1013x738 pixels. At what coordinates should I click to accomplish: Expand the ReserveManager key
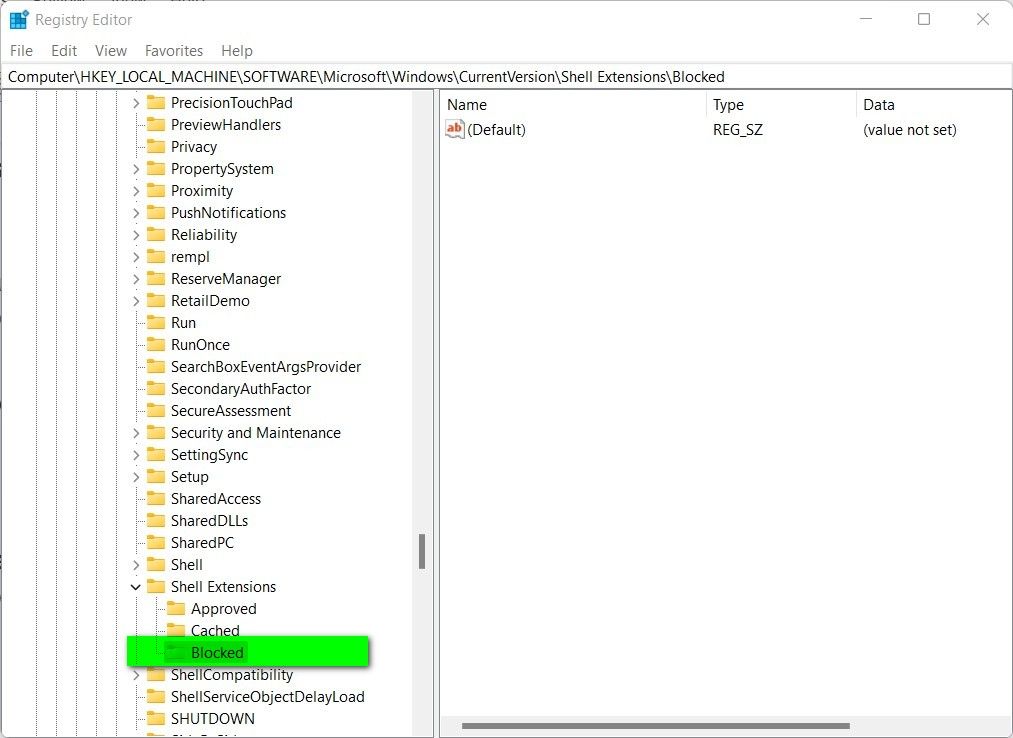click(x=136, y=279)
